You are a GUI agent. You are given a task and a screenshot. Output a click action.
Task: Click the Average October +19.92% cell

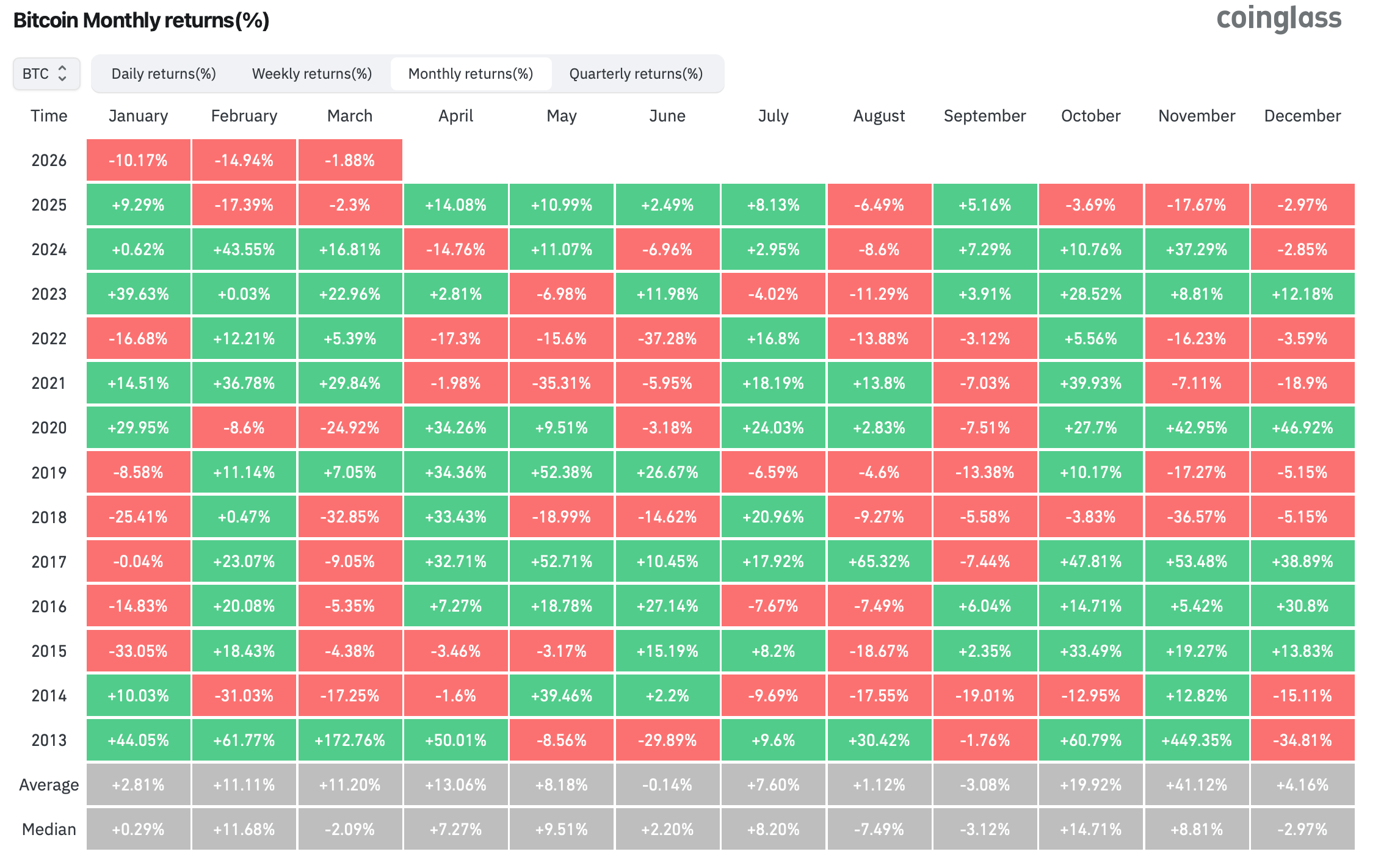(1090, 785)
